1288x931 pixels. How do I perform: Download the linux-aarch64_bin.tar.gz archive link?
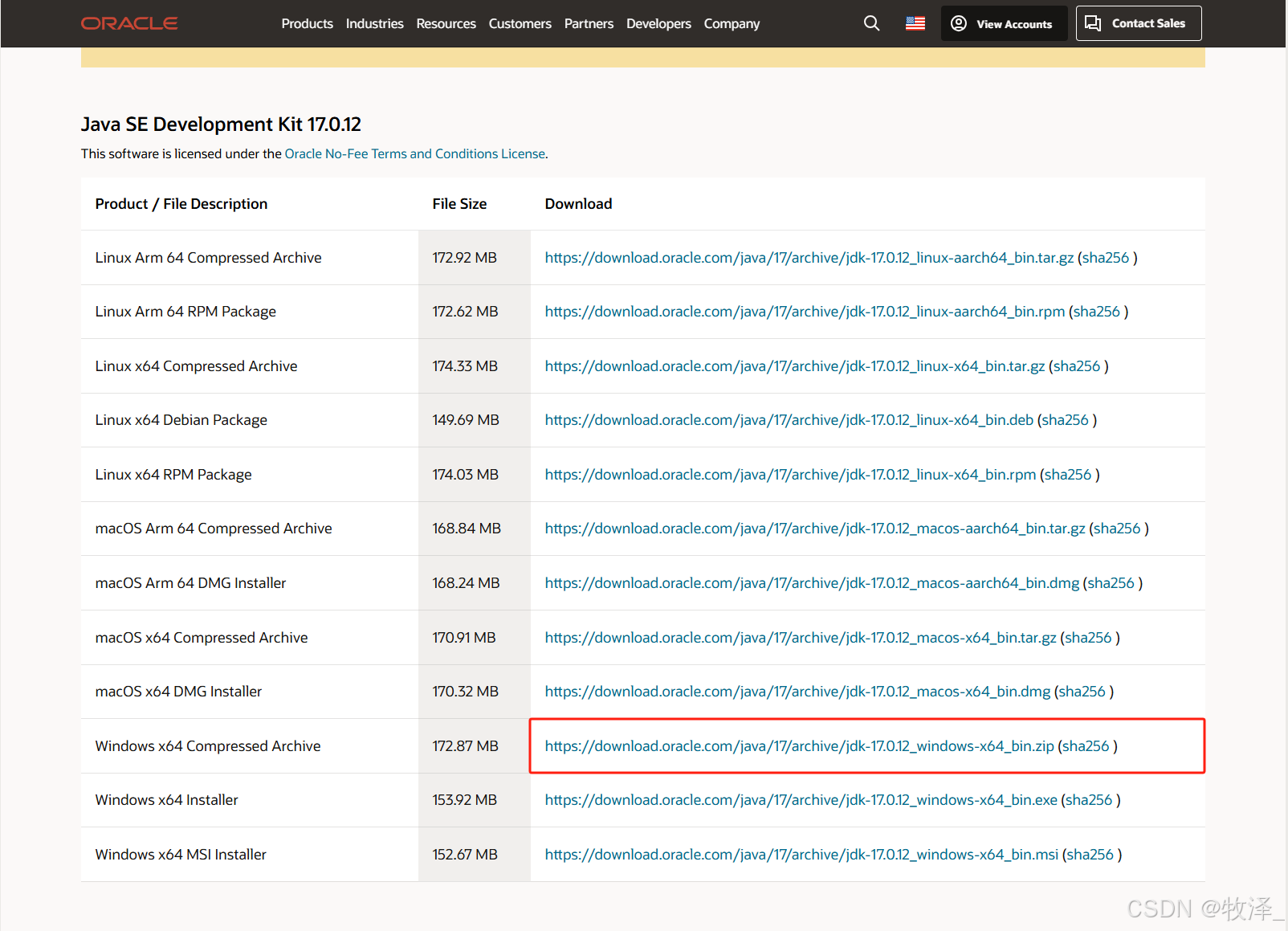[x=809, y=258]
